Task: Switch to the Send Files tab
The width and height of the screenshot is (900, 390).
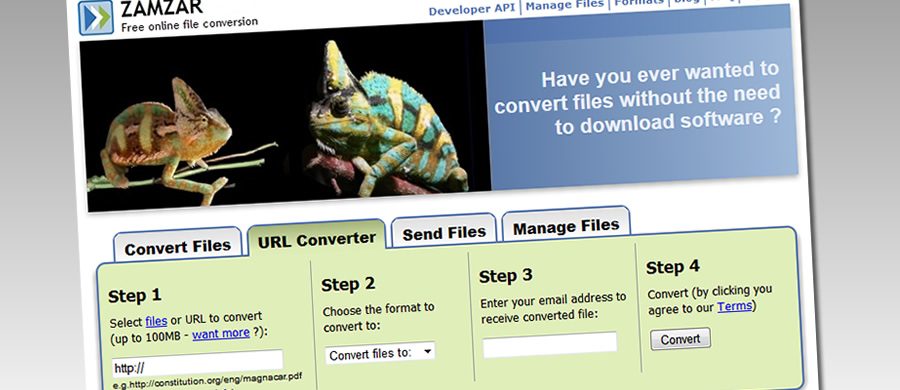Action: point(444,233)
